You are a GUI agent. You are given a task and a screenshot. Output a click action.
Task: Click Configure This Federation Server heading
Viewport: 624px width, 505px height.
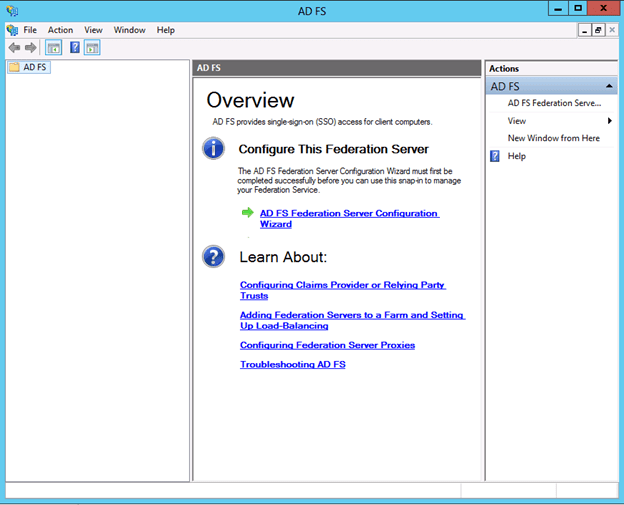coord(333,149)
